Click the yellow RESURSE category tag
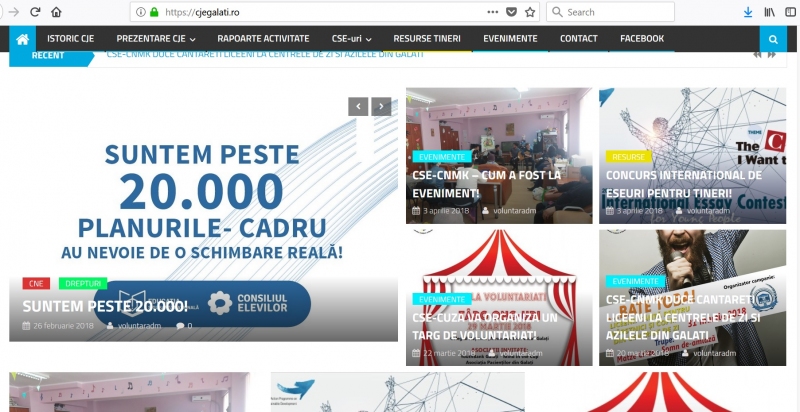 pos(629,157)
